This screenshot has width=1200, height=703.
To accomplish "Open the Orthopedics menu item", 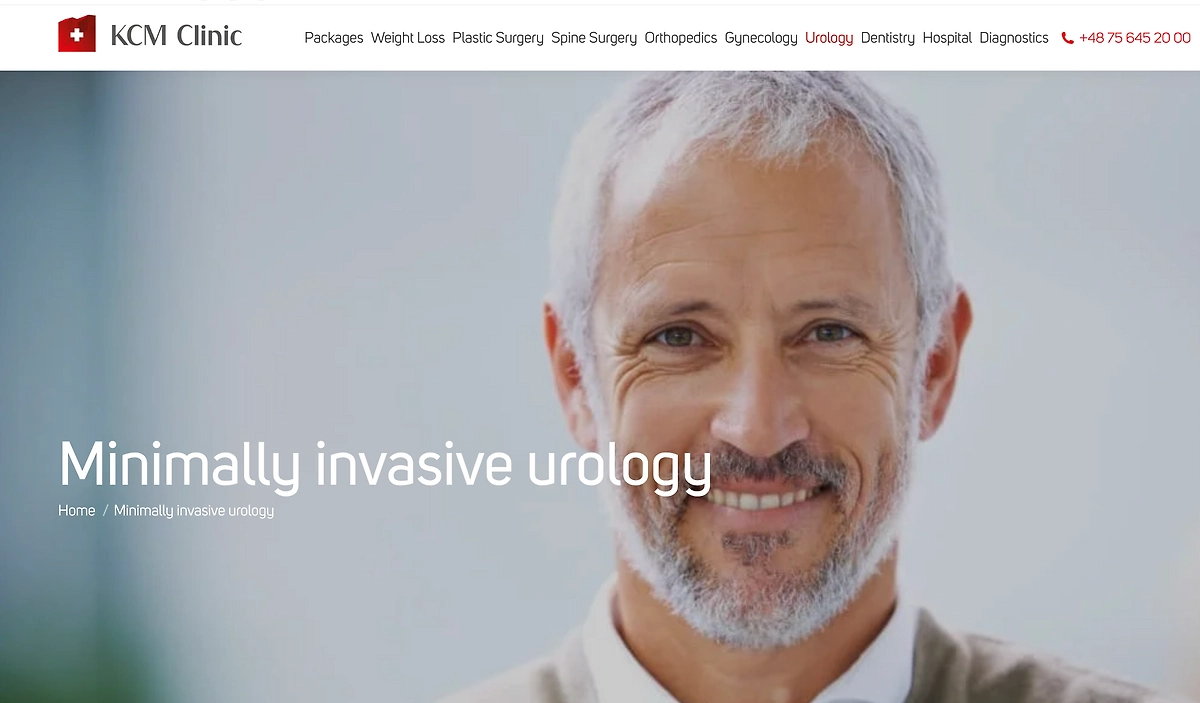I will coord(681,38).
